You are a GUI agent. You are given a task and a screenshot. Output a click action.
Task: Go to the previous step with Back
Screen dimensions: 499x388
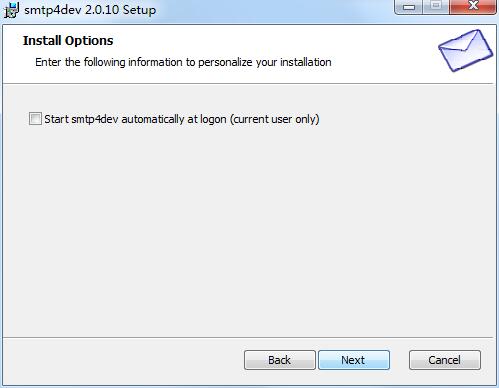point(280,360)
